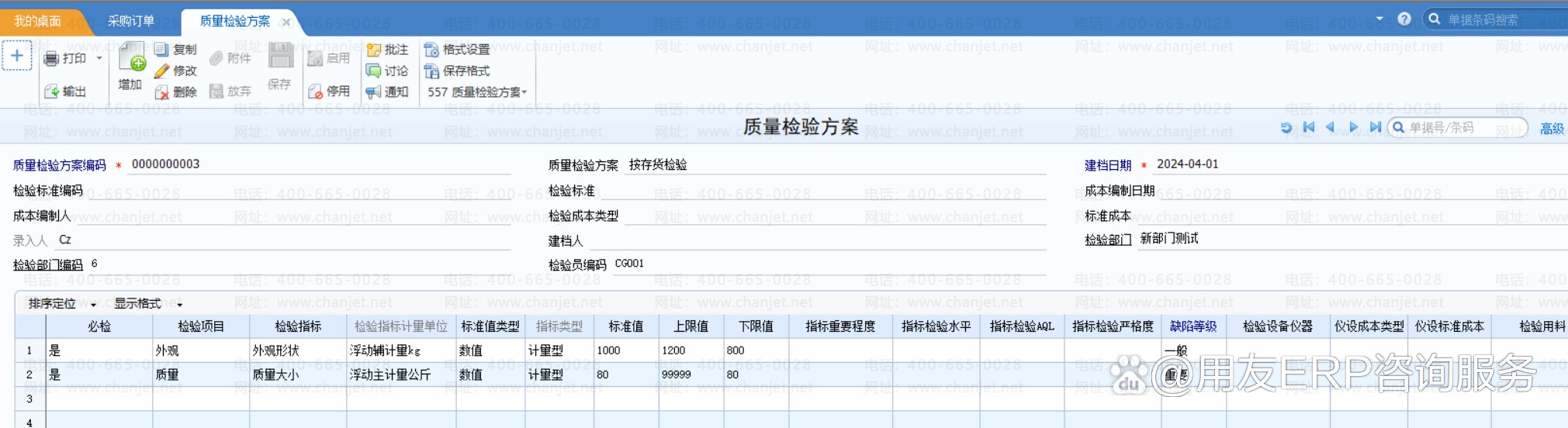
Task: Open 批注 (Annotation) note icon
Action: tap(374, 50)
